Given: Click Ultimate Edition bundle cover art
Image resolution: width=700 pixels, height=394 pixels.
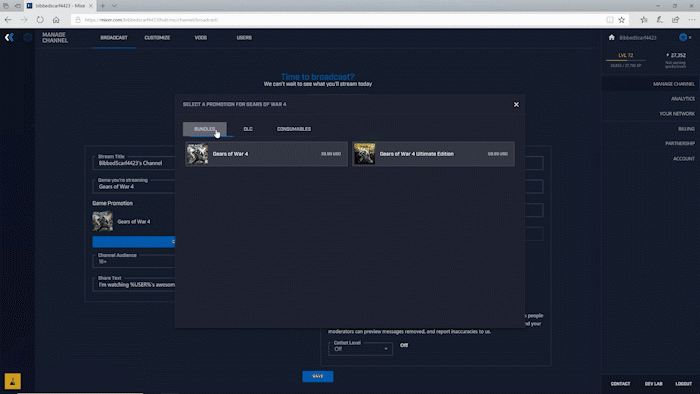Looking at the screenshot, I should 364,154.
